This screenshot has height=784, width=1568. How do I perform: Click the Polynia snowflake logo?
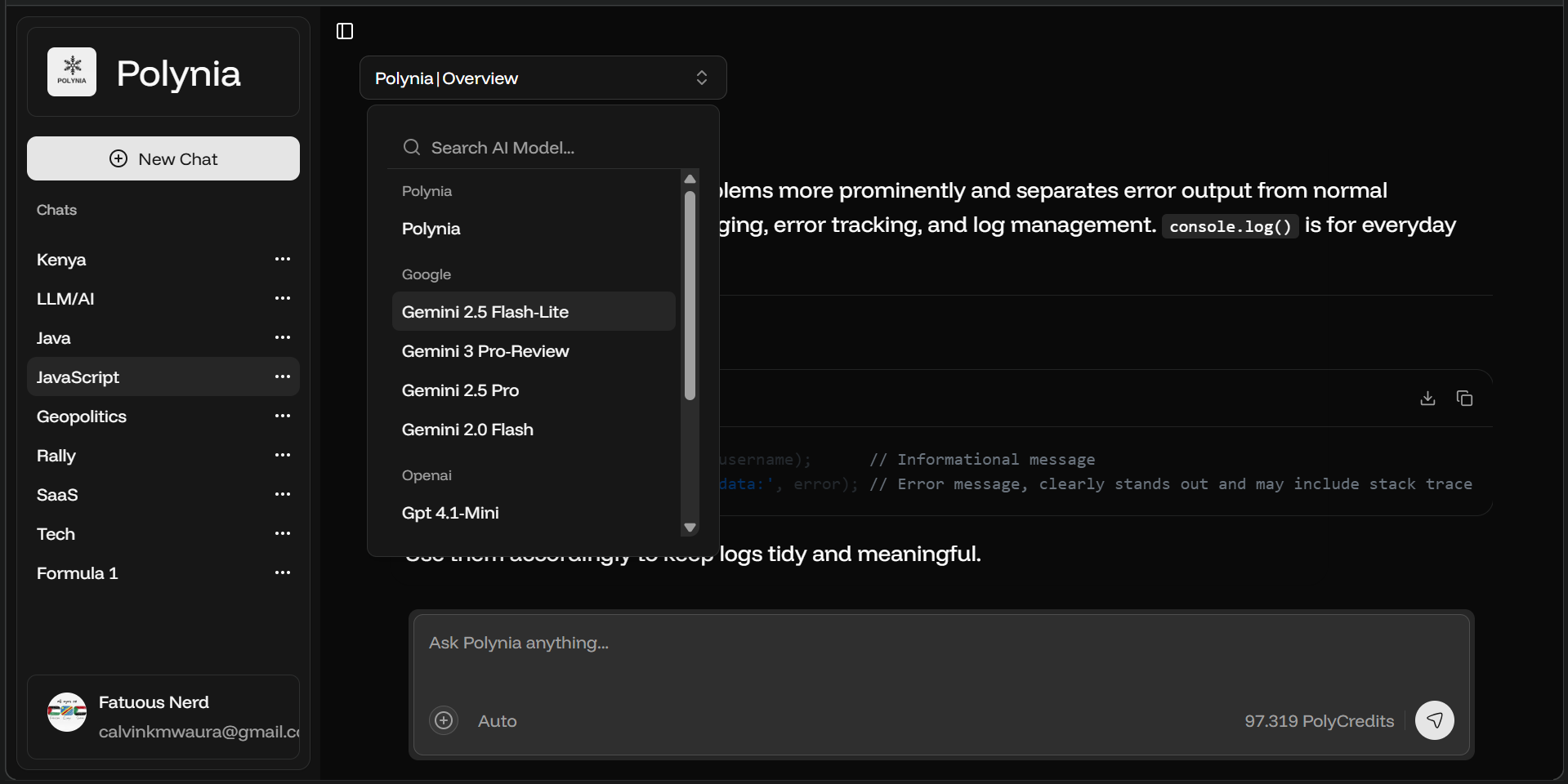click(x=72, y=72)
